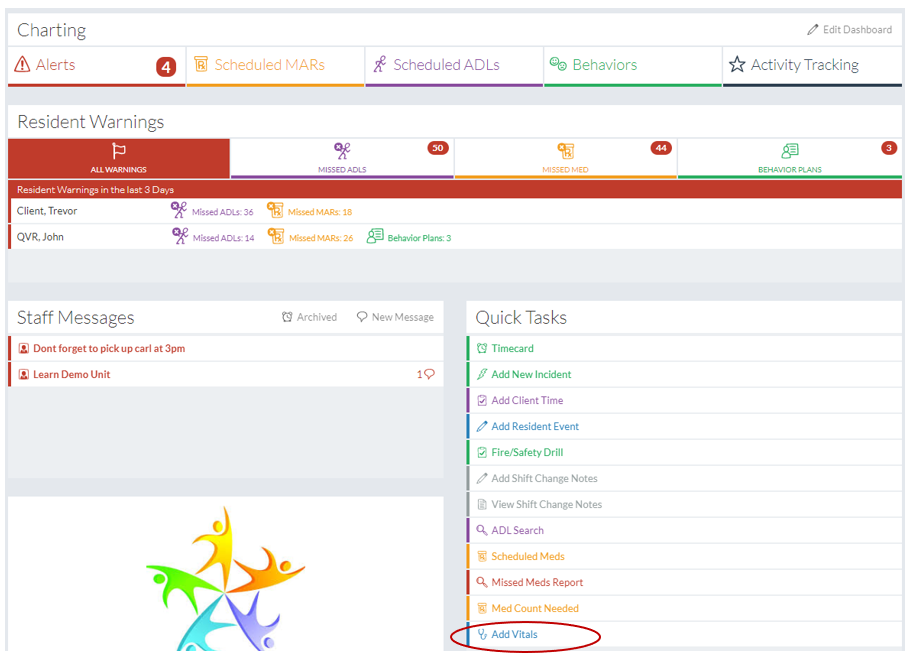The image size is (912, 660).
Task: Open resident Client, Trevor warnings row
Action: coord(47,211)
